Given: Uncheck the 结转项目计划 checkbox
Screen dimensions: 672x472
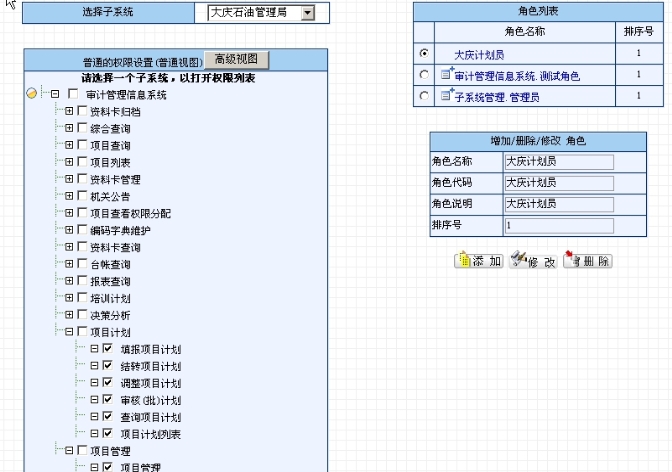Looking at the screenshot, I should pos(107,367).
